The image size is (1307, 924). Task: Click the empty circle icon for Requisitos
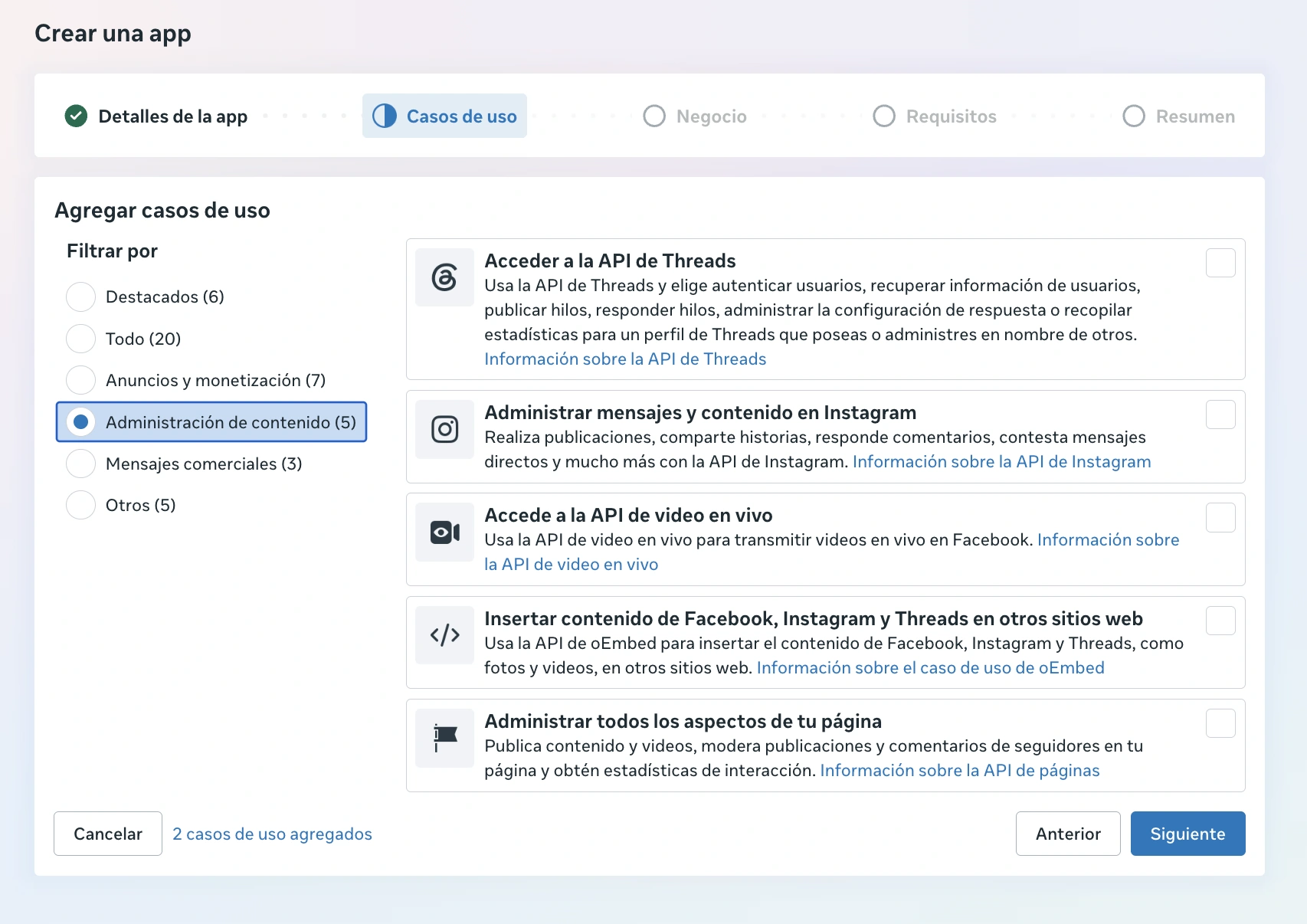884,116
